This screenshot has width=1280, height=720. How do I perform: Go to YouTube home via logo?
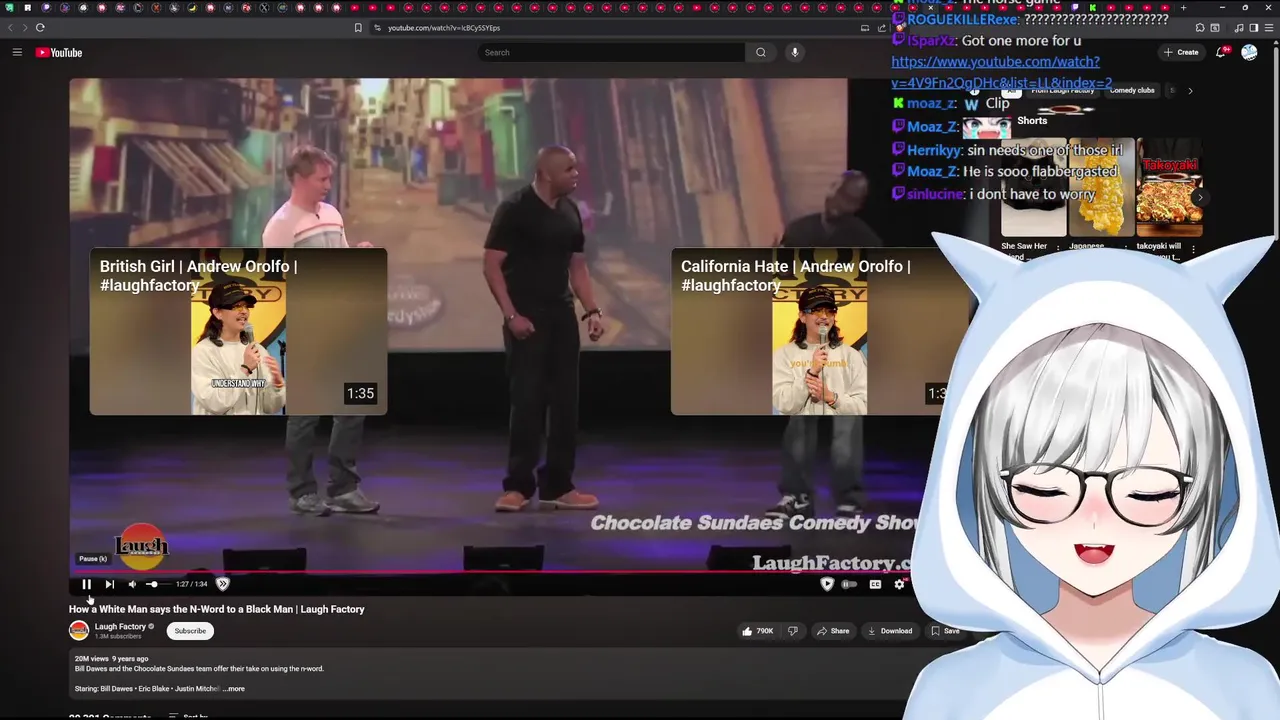(x=59, y=52)
